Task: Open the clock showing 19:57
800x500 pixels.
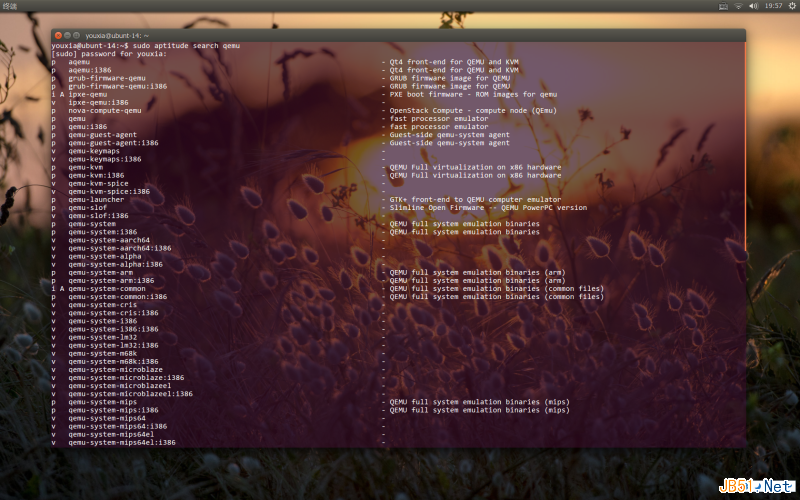Action: [773, 6]
